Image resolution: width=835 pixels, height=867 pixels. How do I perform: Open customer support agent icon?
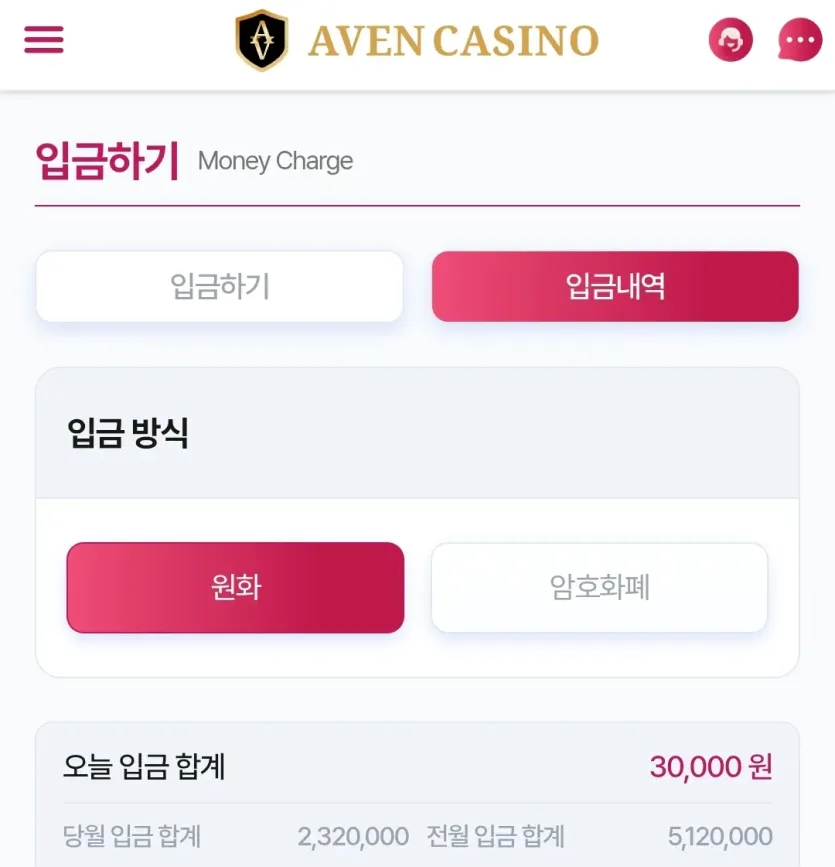click(x=730, y=40)
